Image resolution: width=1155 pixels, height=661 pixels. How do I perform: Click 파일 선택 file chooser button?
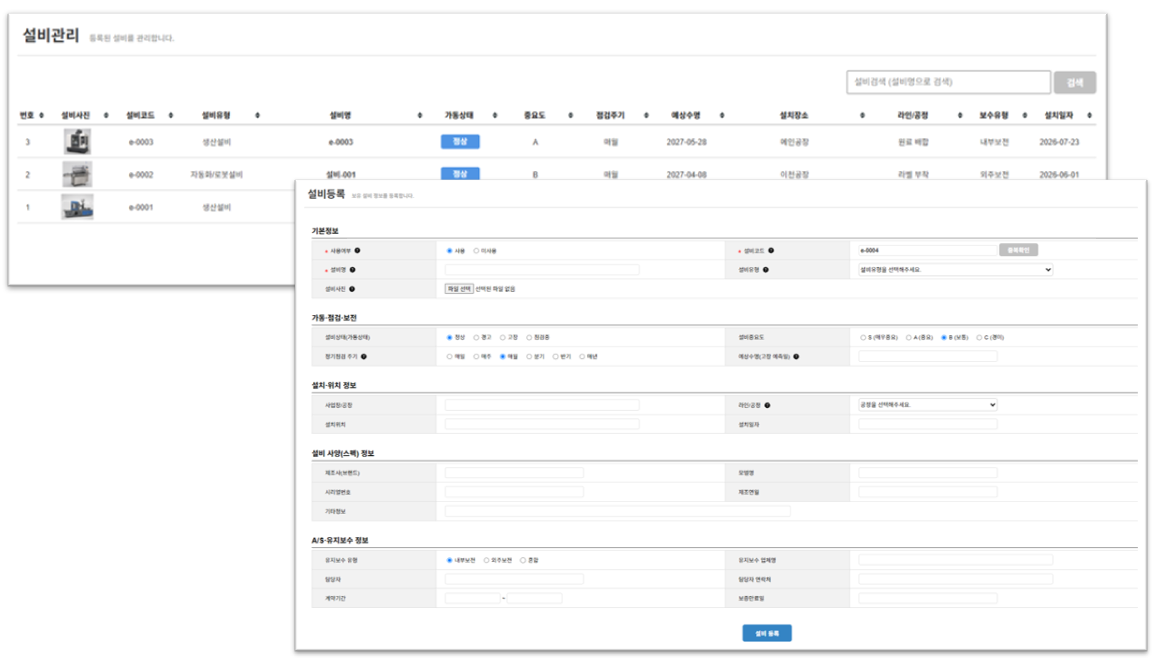[459, 289]
